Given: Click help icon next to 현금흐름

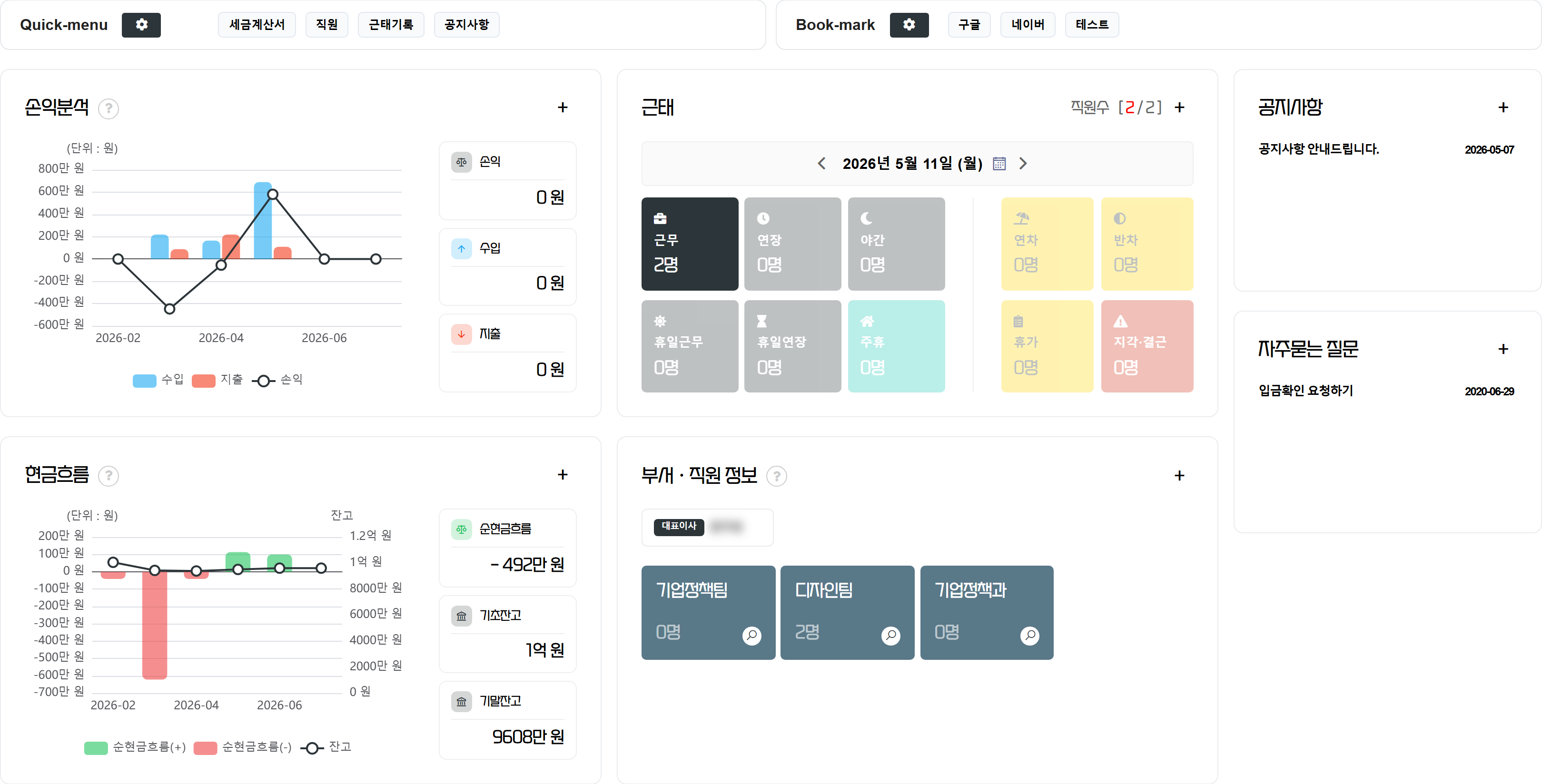Looking at the screenshot, I should (x=109, y=476).
